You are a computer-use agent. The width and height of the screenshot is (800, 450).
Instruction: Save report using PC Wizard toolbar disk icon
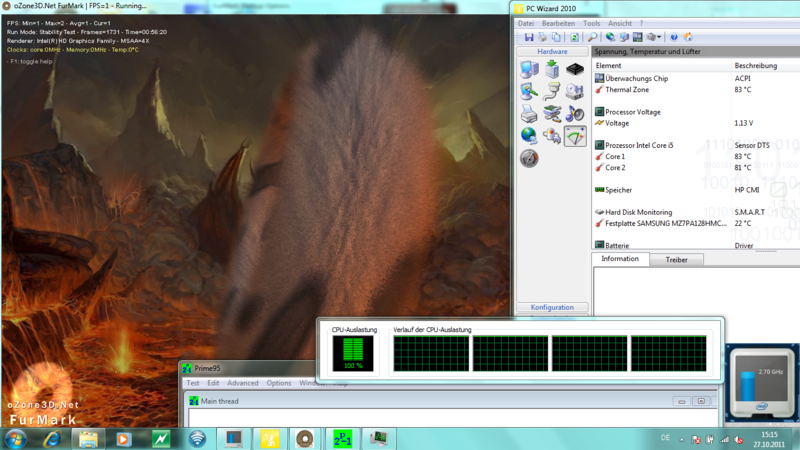pyautogui.click(x=529, y=37)
